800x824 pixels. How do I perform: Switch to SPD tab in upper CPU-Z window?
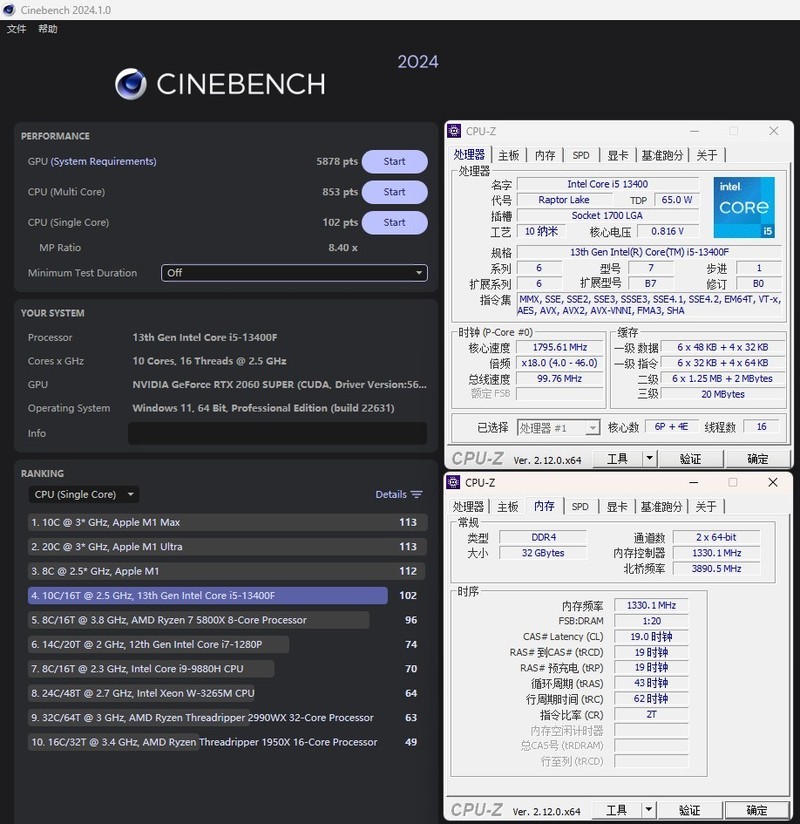point(581,156)
